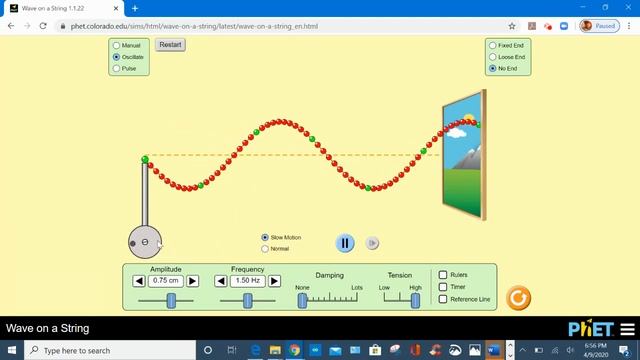This screenshot has width=640, height=360.
Task: Increase amplitude with right arrow
Action: [x=192, y=281]
